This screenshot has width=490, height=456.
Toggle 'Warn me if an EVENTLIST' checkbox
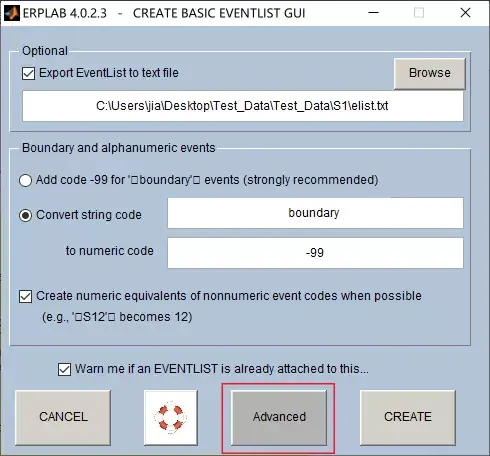[64, 369]
